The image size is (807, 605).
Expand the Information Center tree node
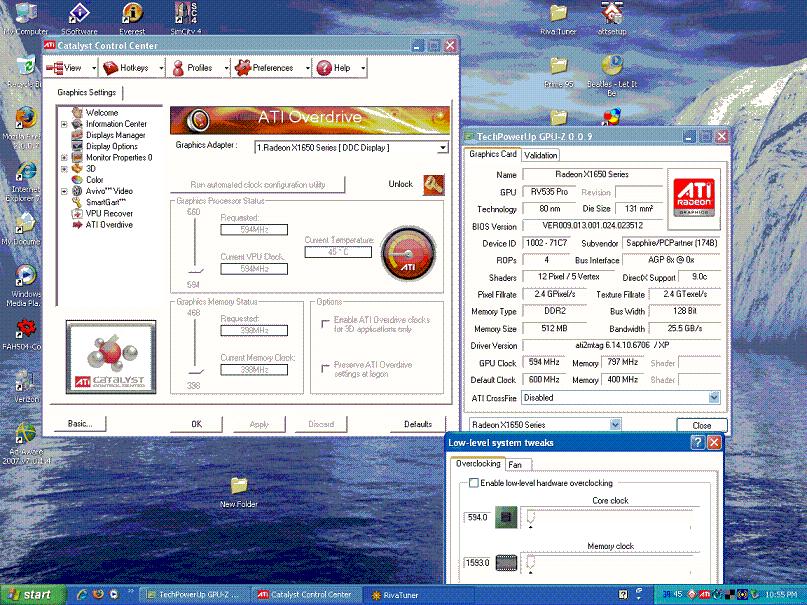(x=64, y=124)
